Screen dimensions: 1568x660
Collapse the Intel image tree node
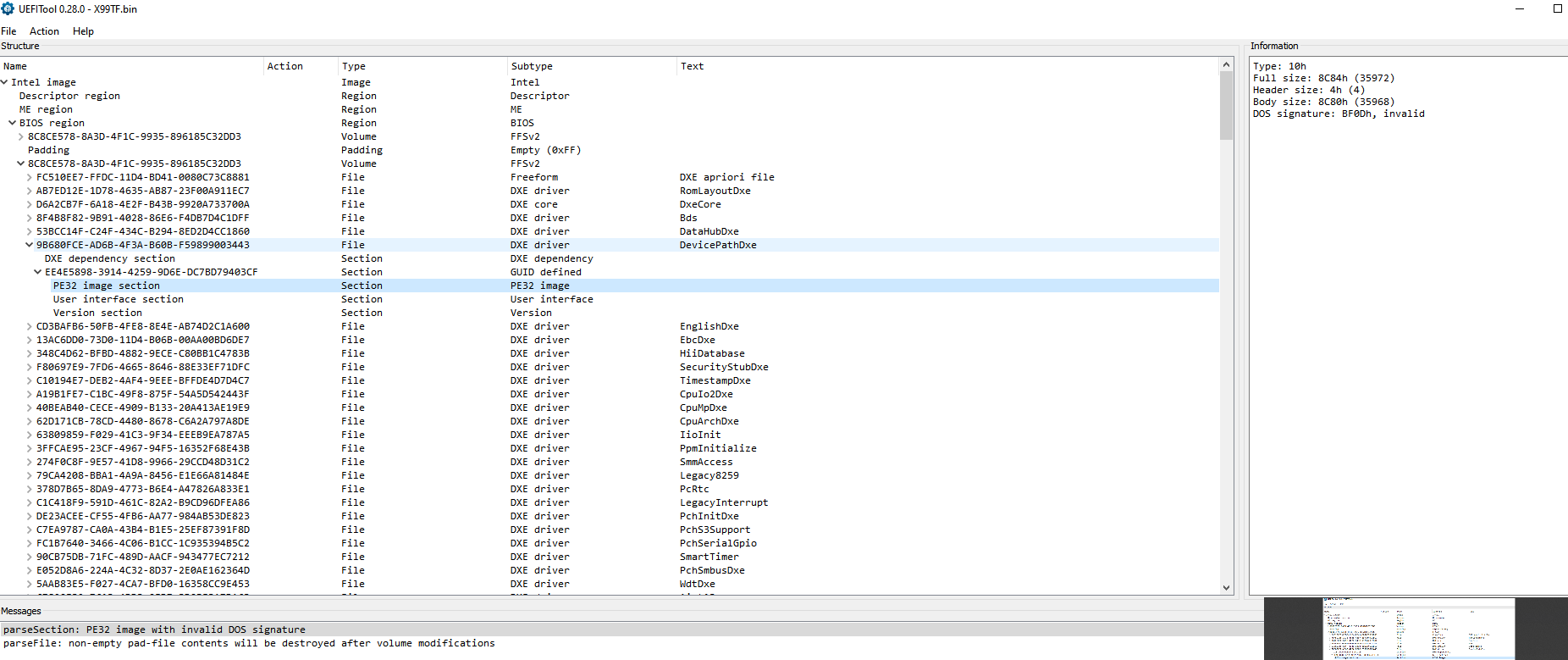point(4,82)
